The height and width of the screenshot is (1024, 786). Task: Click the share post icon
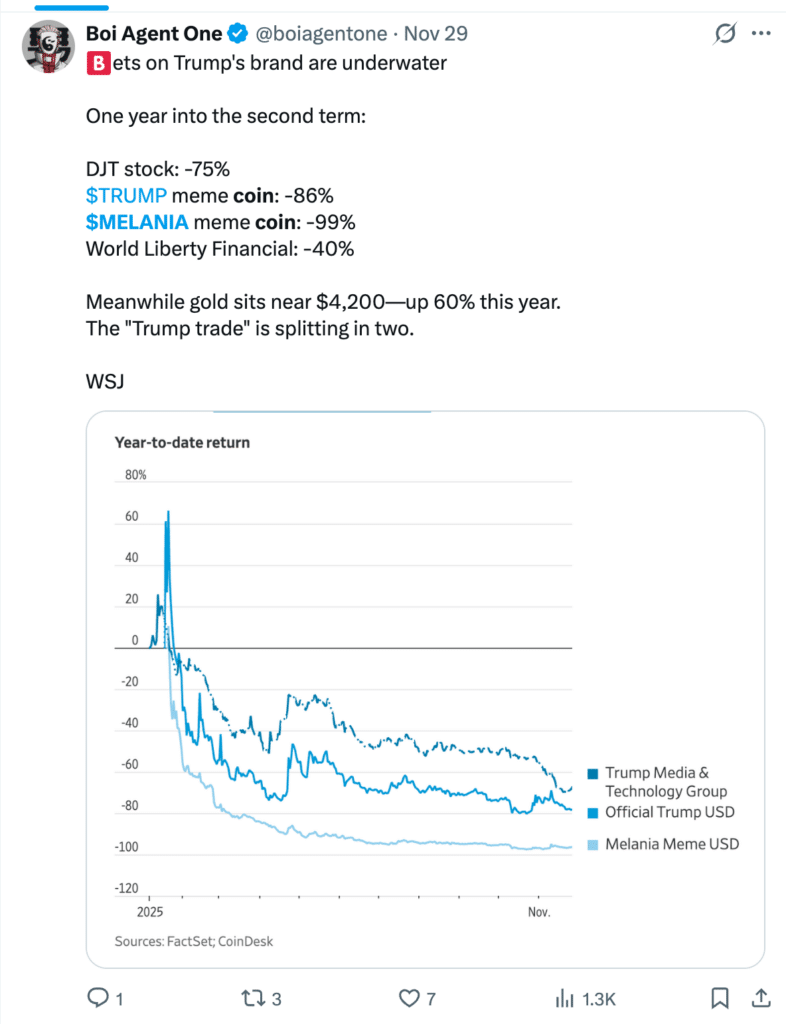pyautogui.click(x=759, y=997)
